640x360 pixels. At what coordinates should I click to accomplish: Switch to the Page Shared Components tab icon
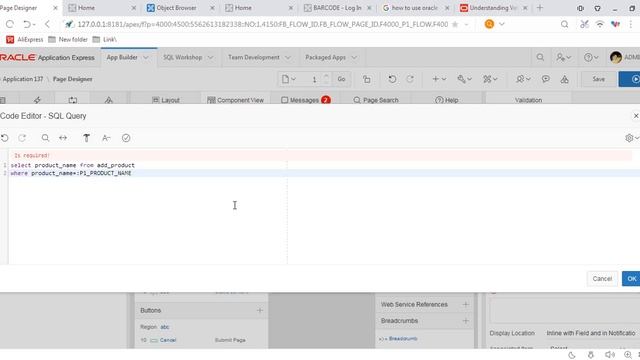click(109, 100)
